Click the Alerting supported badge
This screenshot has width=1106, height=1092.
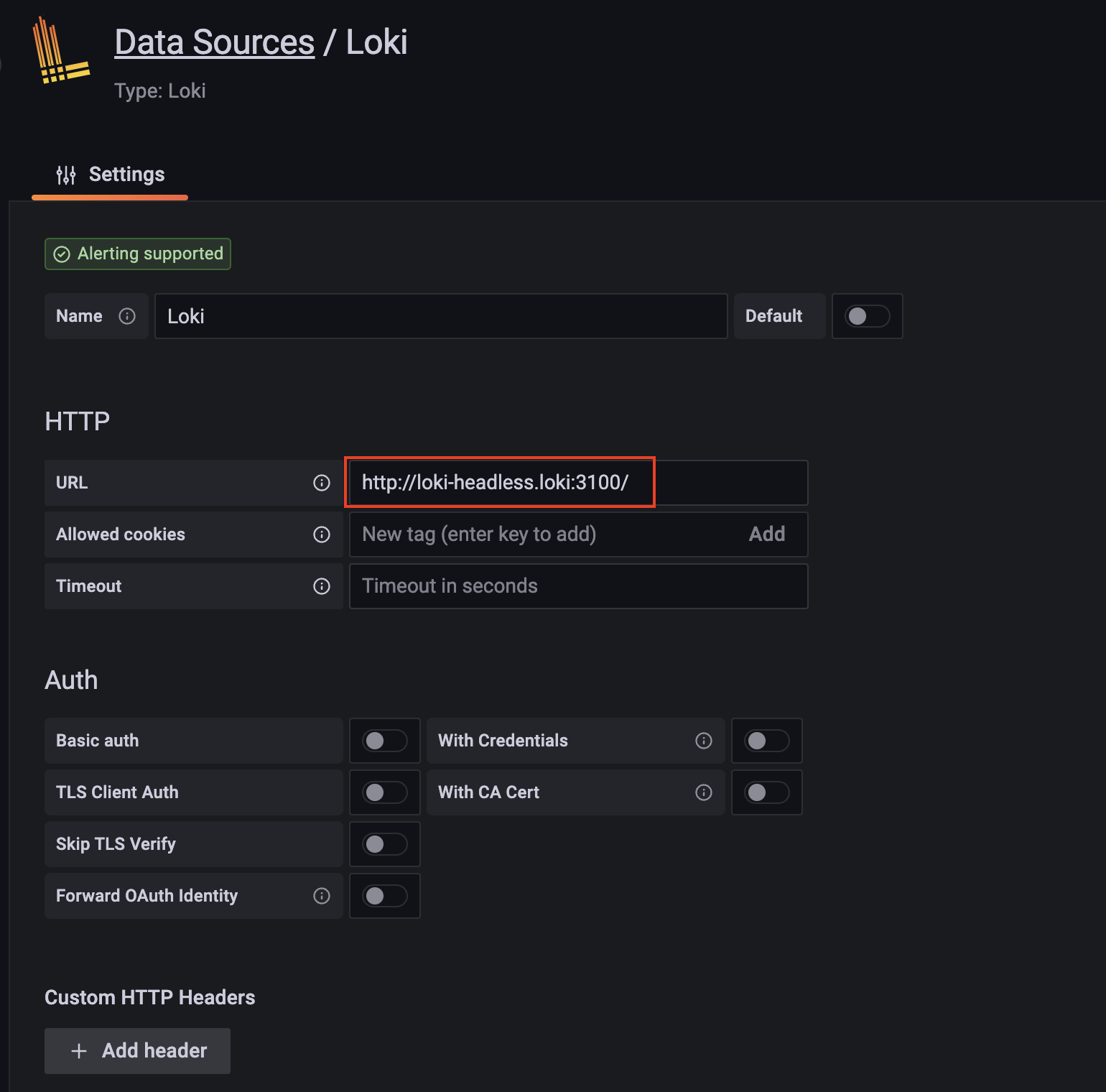point(138,254)
